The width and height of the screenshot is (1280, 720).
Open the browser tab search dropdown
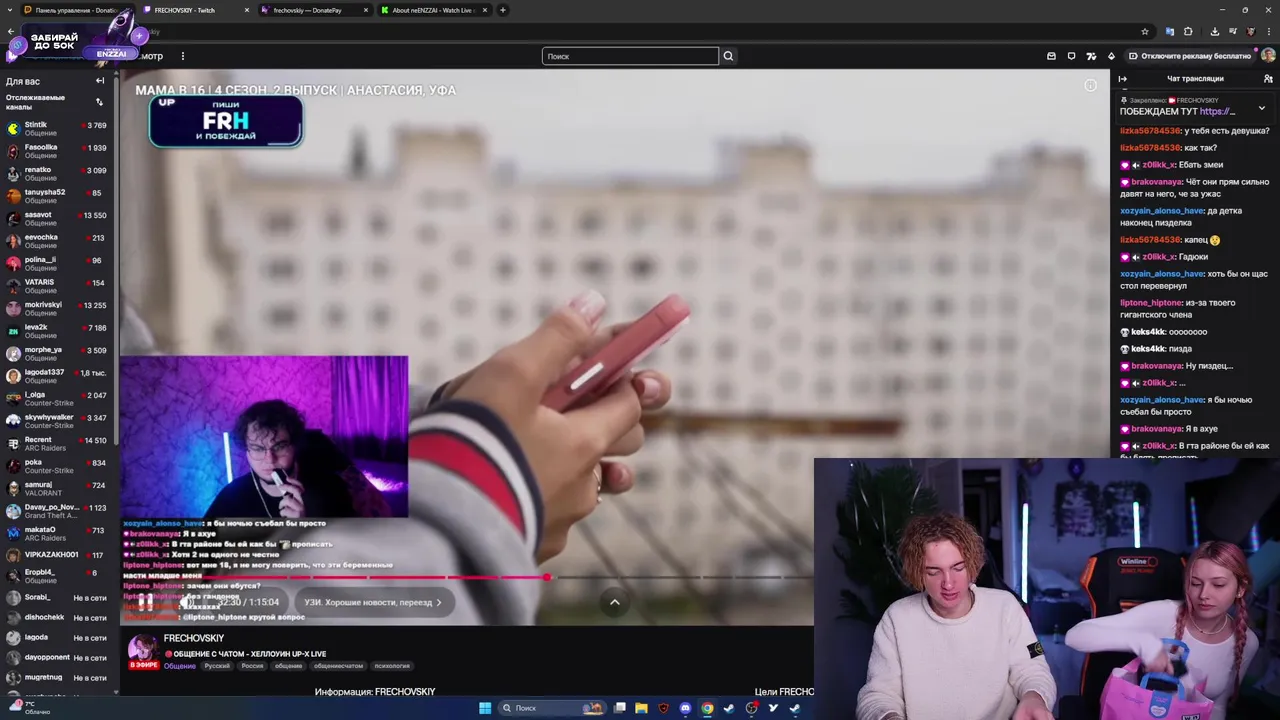point(10,10)
